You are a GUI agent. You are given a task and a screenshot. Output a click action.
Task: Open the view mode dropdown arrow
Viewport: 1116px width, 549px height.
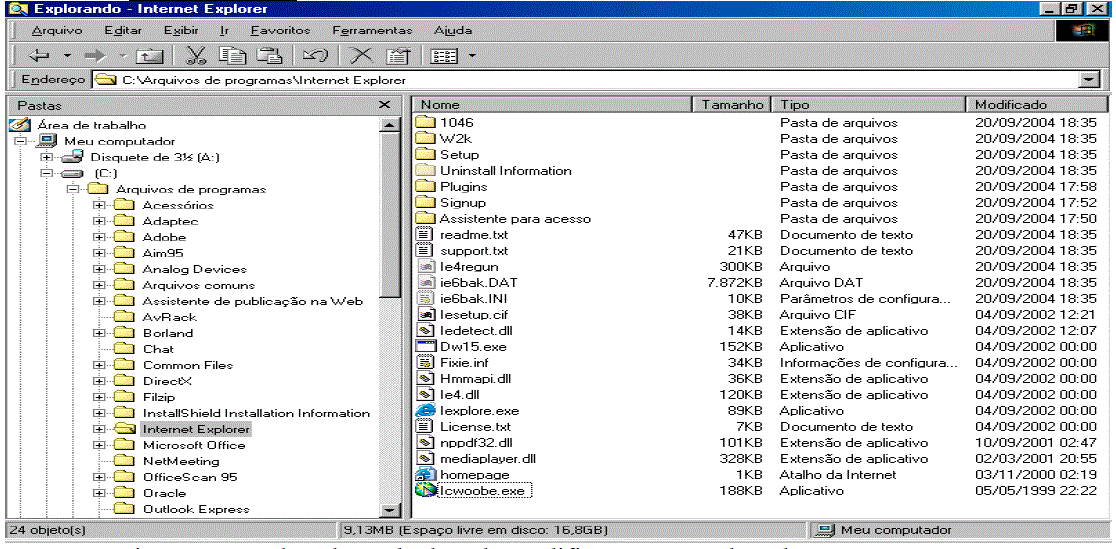coord(472,56)
